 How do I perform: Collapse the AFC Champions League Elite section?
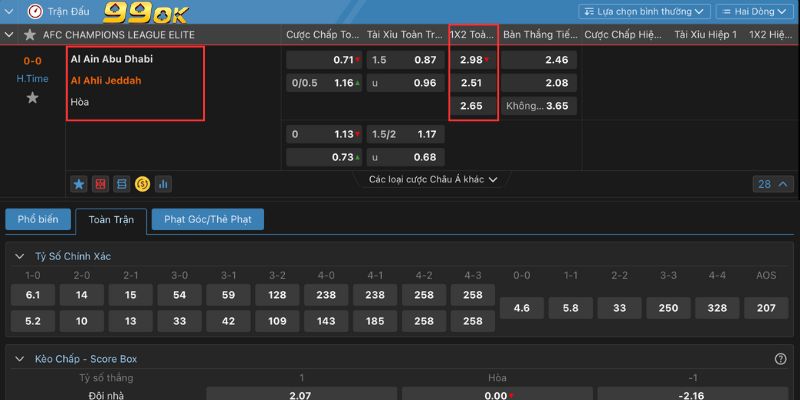10,35
